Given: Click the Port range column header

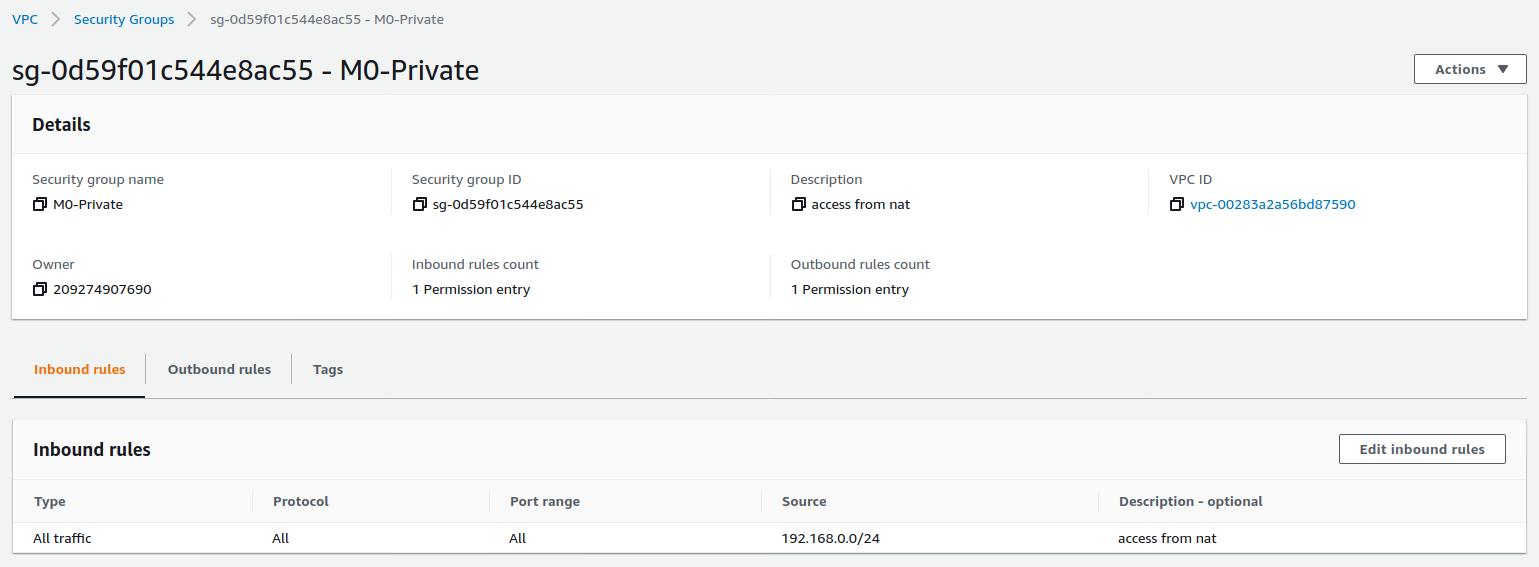Looking at the screenshot, I should 545,502.
